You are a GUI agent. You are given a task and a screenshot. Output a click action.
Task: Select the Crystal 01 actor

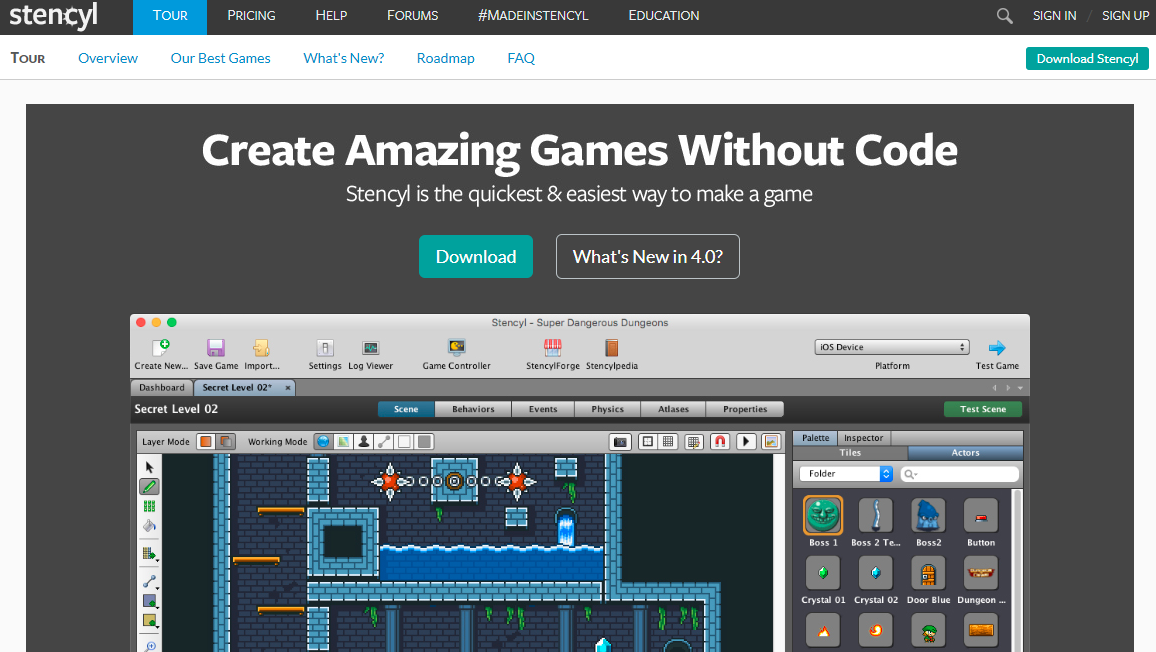823,573
